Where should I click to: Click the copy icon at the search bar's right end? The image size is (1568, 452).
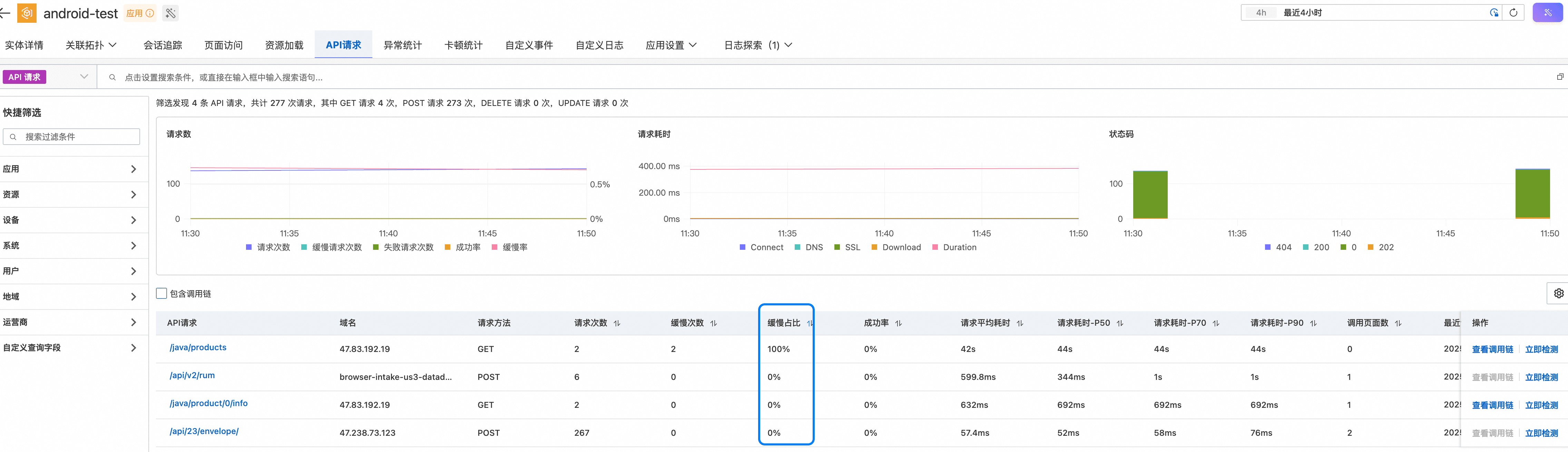click(x=1560, y=77)
